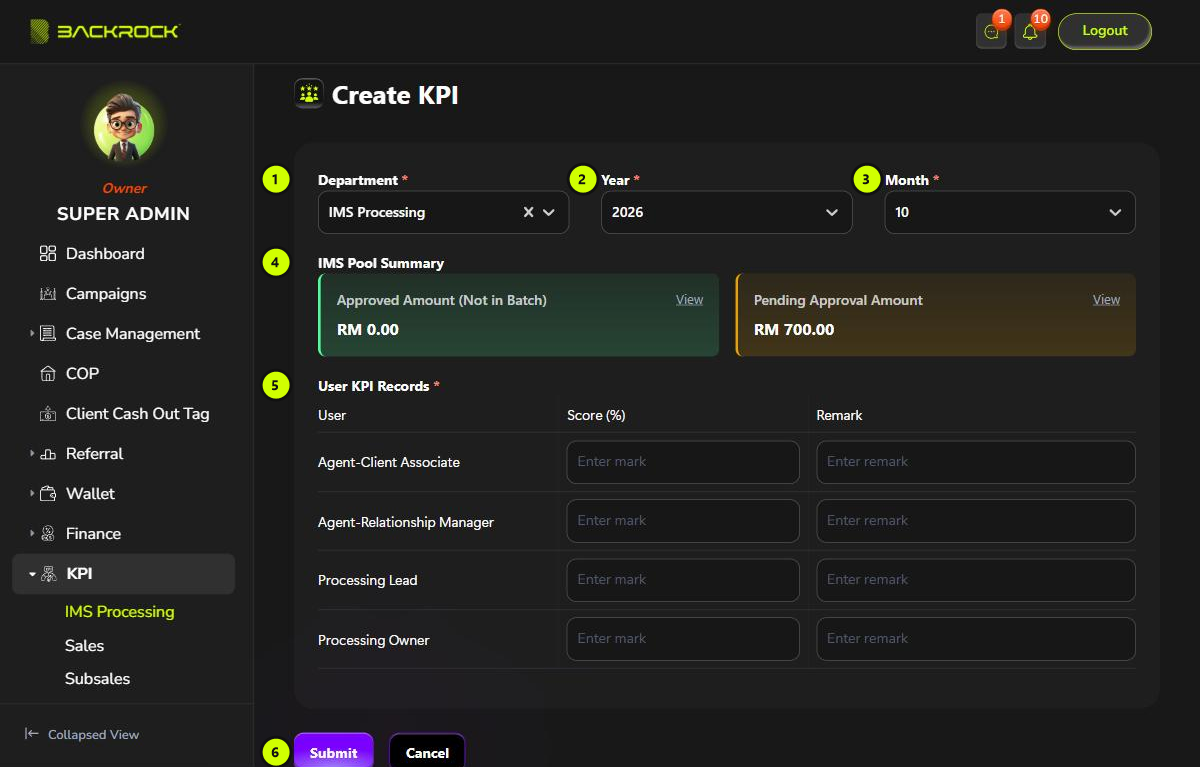This screenshot has height=767, width=1200.
Task: Click the Score (%) column header
Action: [596, 415]
